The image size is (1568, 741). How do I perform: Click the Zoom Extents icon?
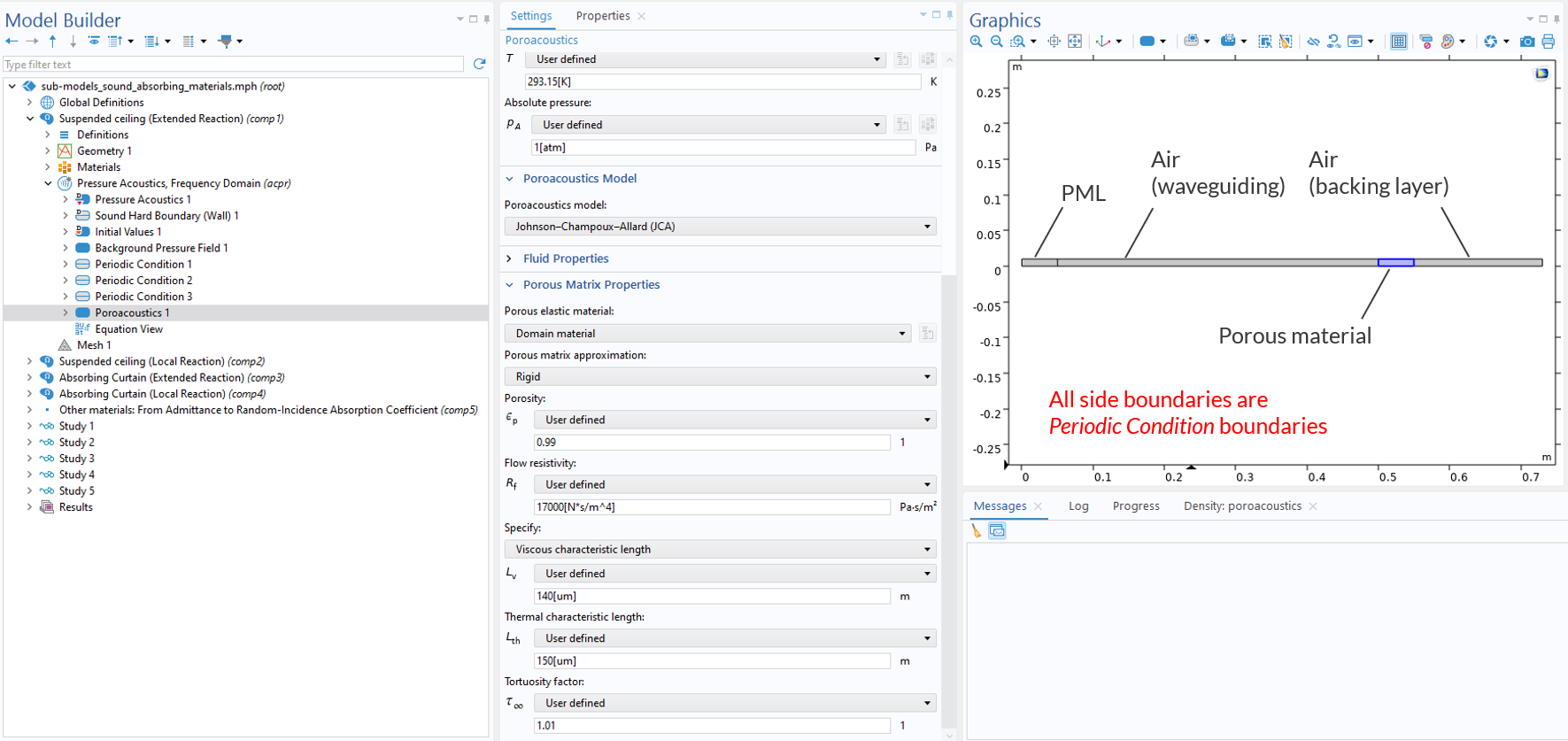point(1075,42)
